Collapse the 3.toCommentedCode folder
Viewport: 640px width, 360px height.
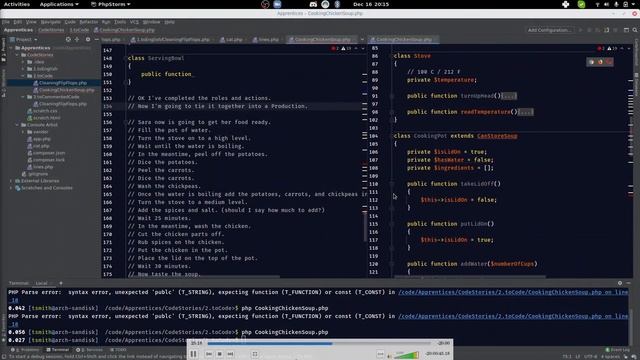pyautogui.click(x=23, y=97)
